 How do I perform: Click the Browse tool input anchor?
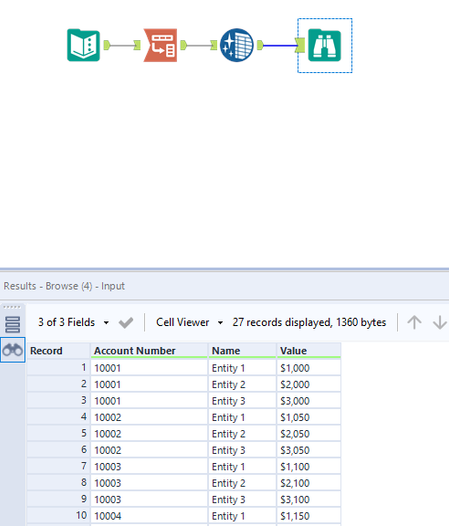click(x=300, y=45)
